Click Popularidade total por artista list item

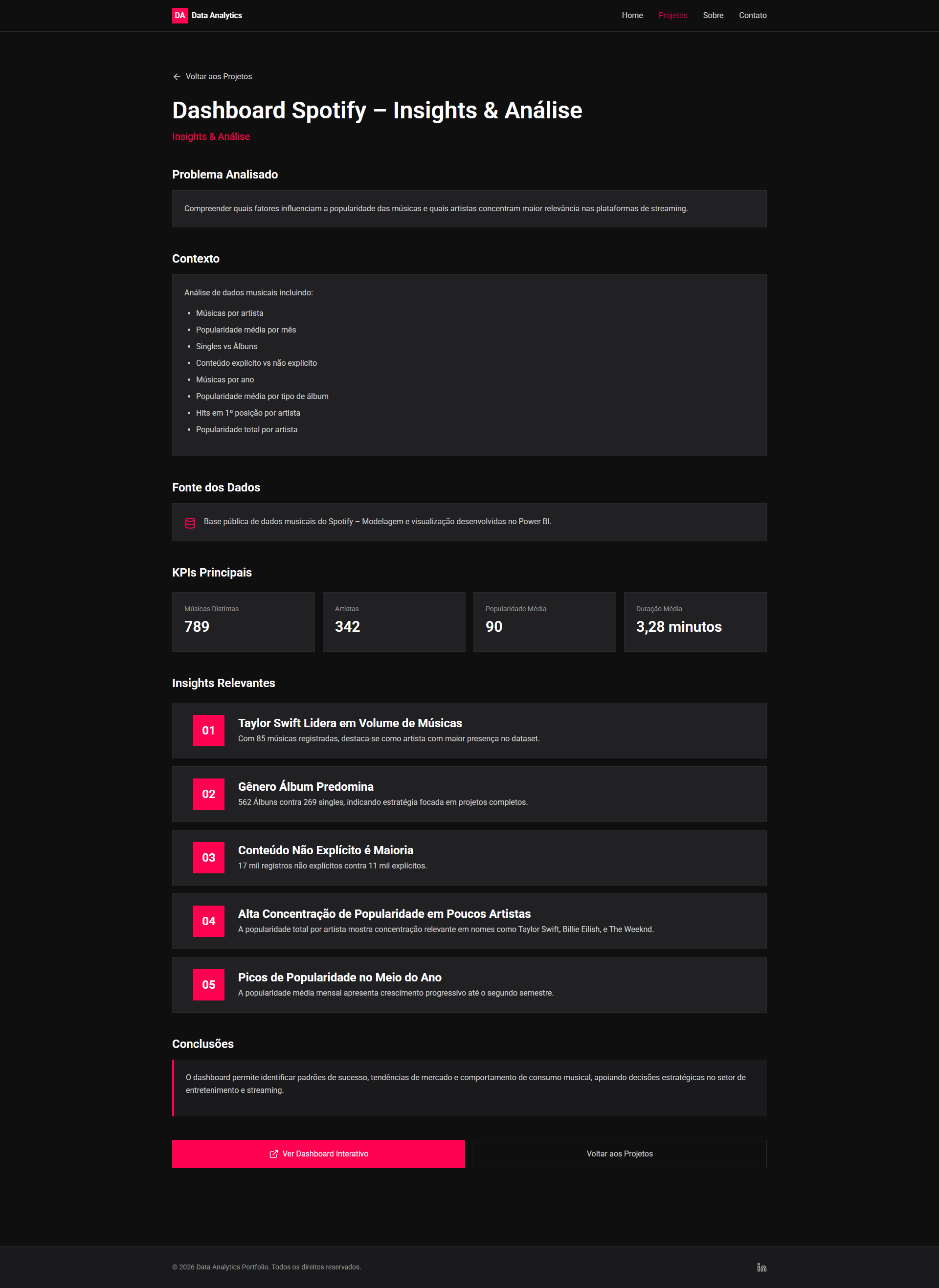(246, 429)
